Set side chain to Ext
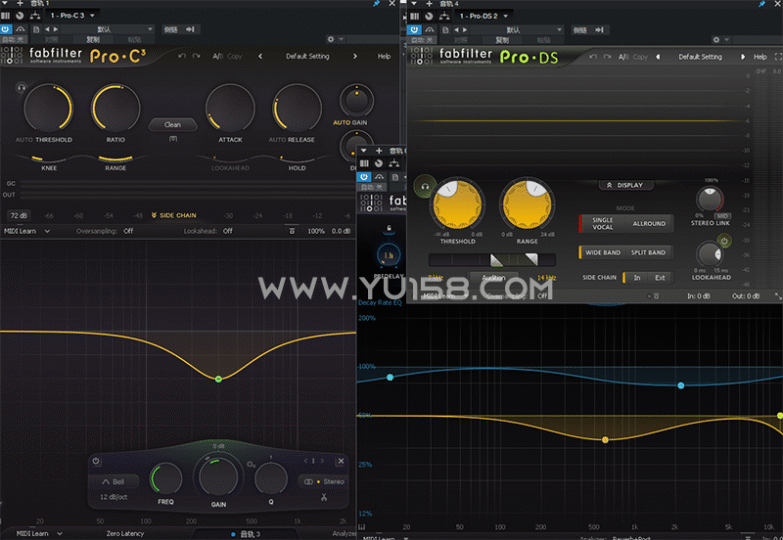Viewport: 783px width, 540px height. click(x=660, y=277)
